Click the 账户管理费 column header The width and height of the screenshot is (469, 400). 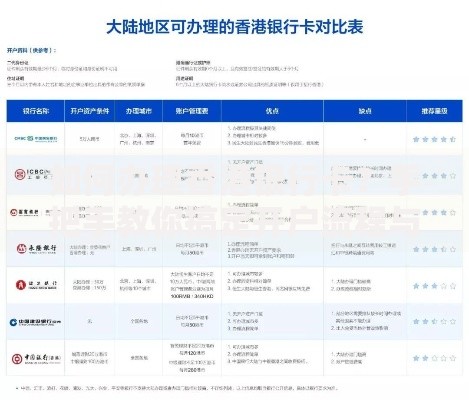tap(192, 111)
